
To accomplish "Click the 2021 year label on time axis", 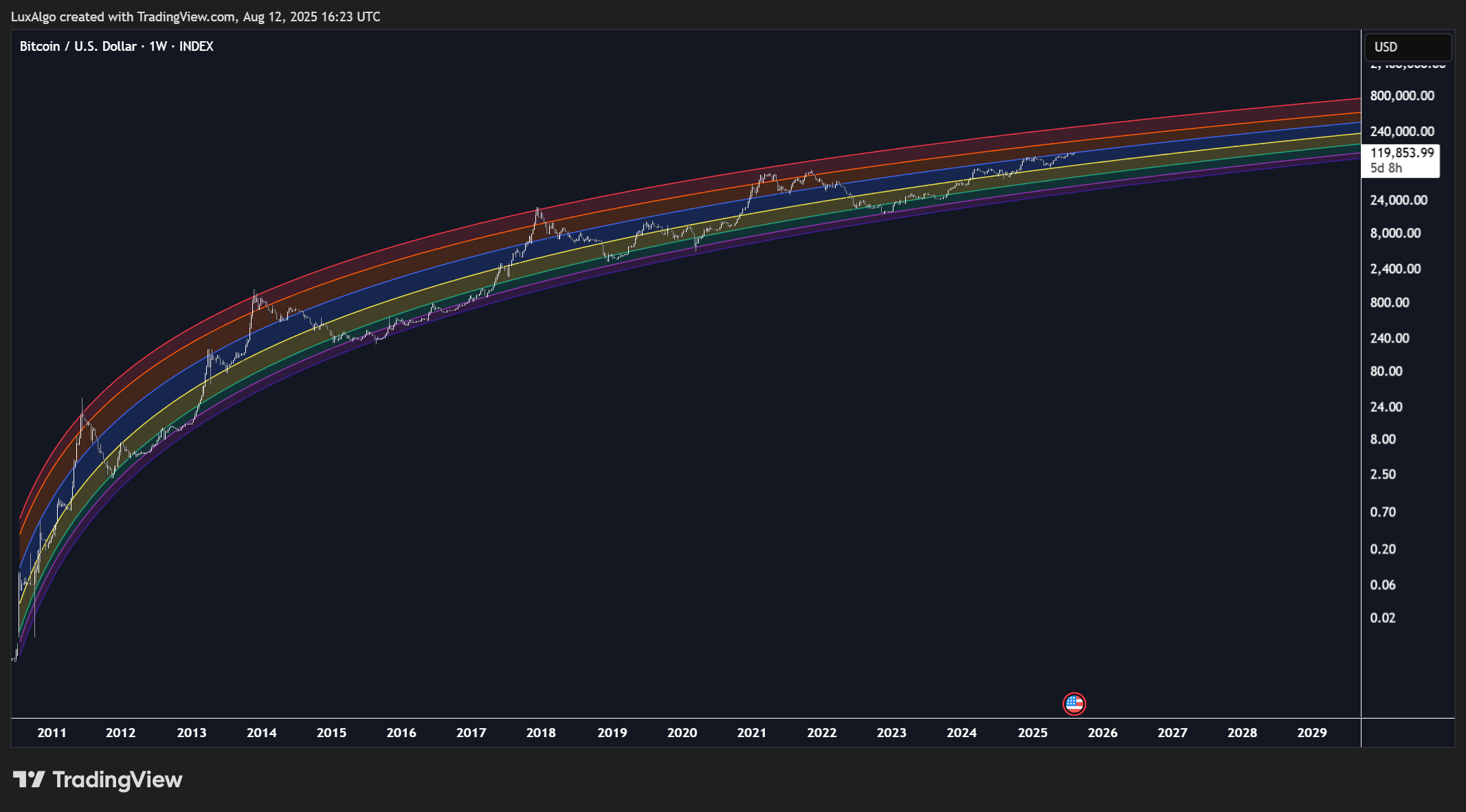I will click(x=752, y=732).
